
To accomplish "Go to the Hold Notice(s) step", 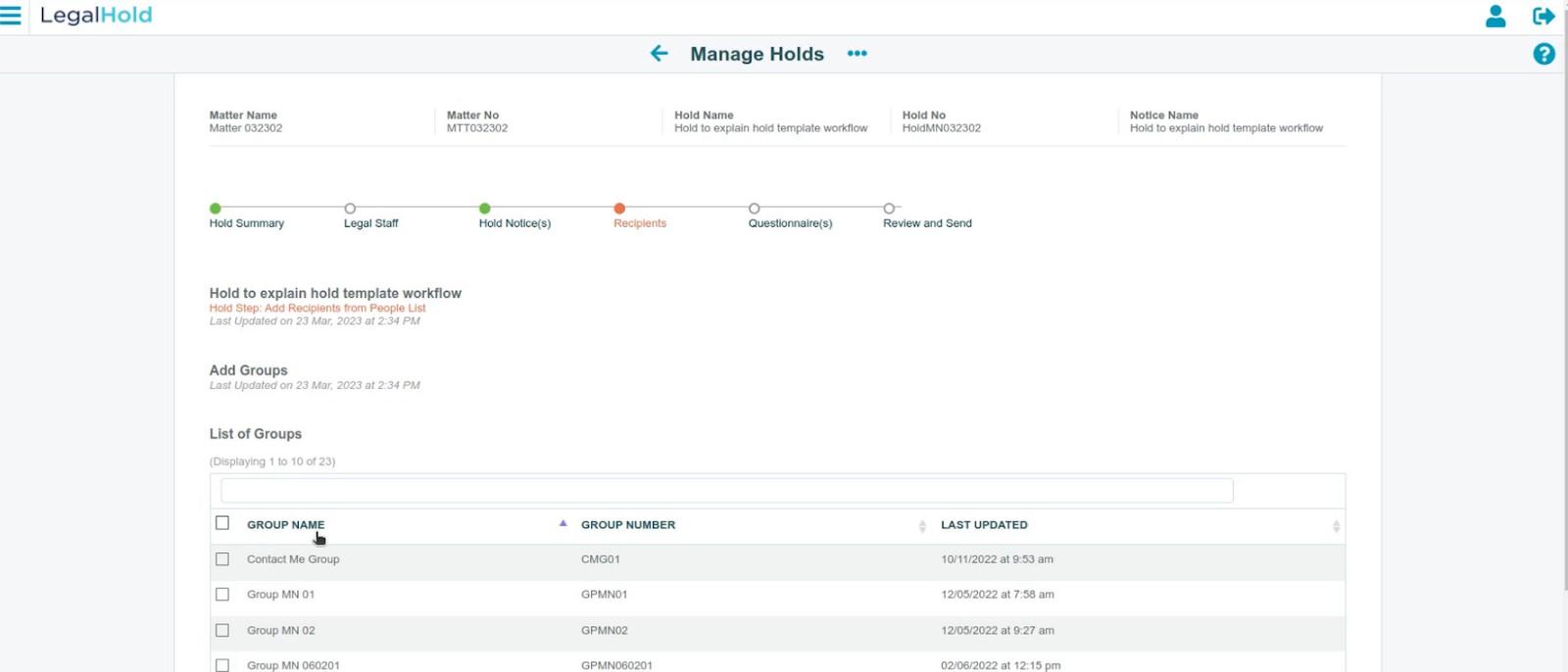I will coord(514,223).
